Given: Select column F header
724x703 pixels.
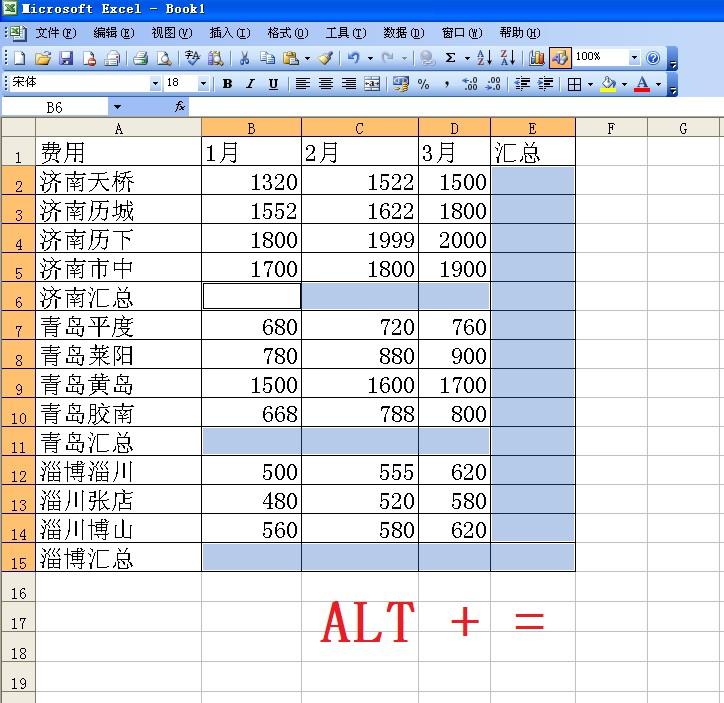Looking at the screenshot, I should pyautogui.click(x=611, y=128).
